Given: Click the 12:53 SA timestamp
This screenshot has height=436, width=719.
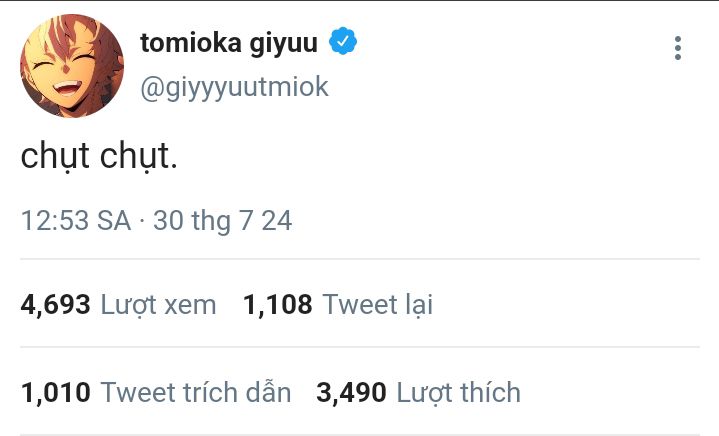Looking at the screenshot, I should click(76, 221).
